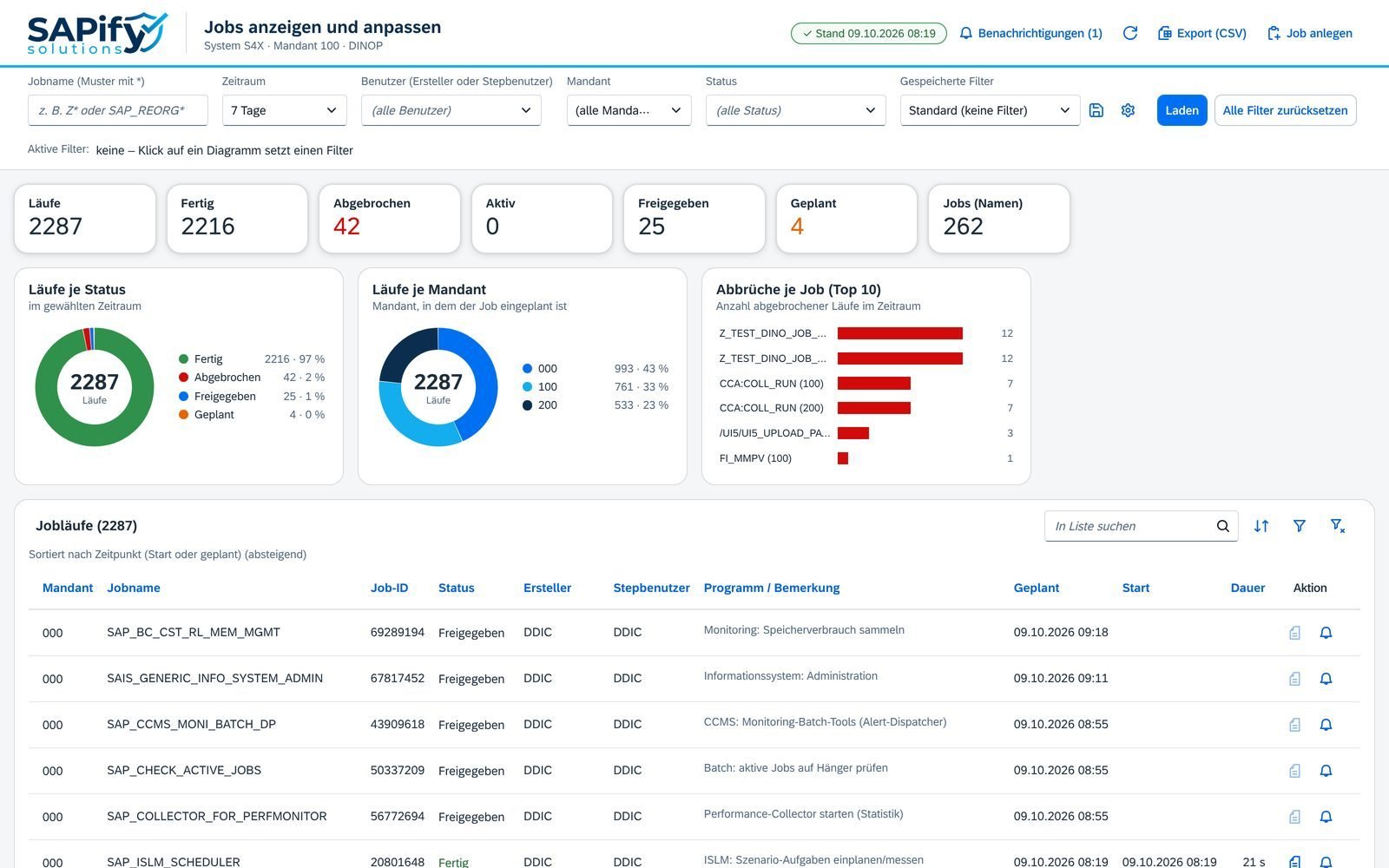Screen dimensions: 1389x868
Task: Sort by Stepbenutzer column header
Action: point(651,588)
